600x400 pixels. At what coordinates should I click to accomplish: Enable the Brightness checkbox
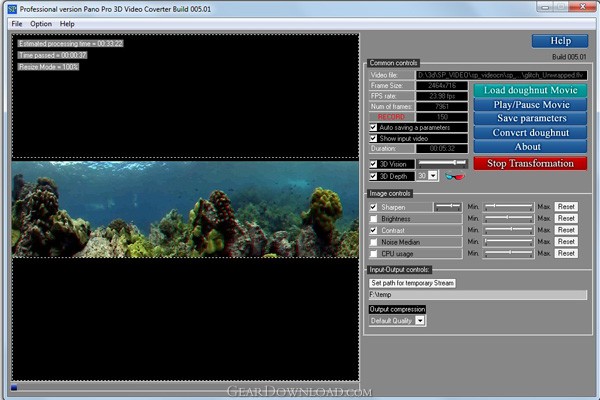(373, 219)
